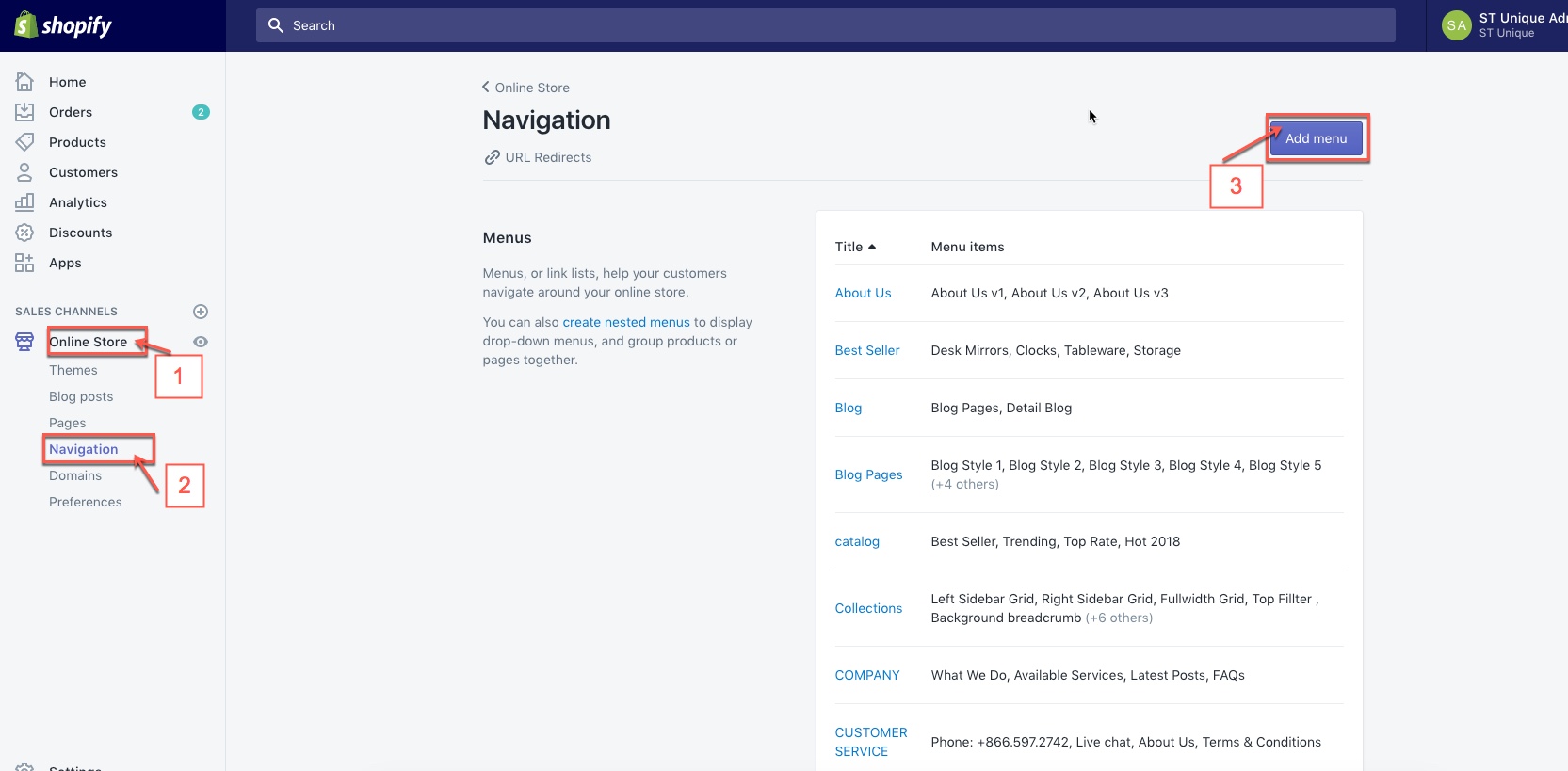The width and height of the screenshot is (1568, 771).
Task: Open Orders in the sidebar
Action: [x=71, y=112]
